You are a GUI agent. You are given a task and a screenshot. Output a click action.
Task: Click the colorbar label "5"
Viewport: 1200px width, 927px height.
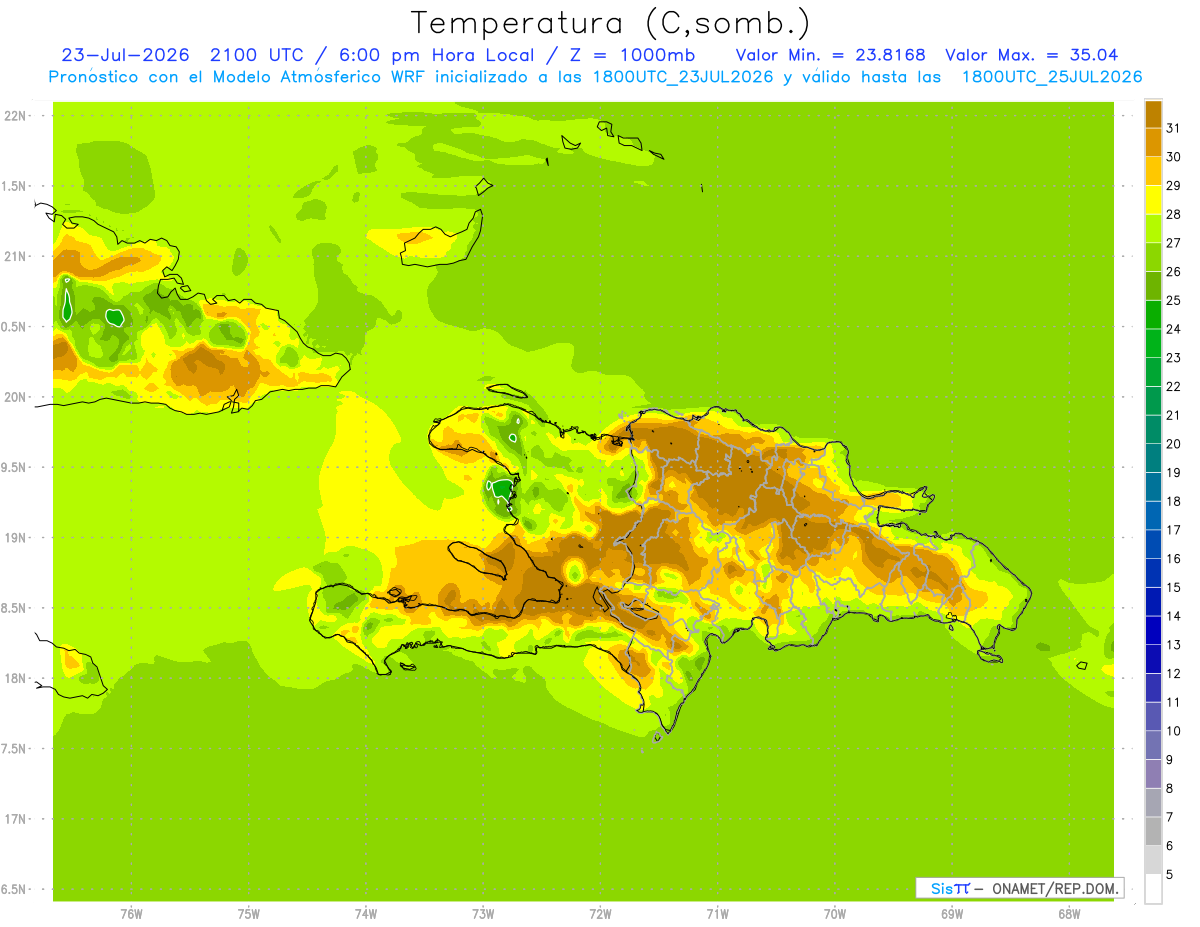[x=1169, y=874]
